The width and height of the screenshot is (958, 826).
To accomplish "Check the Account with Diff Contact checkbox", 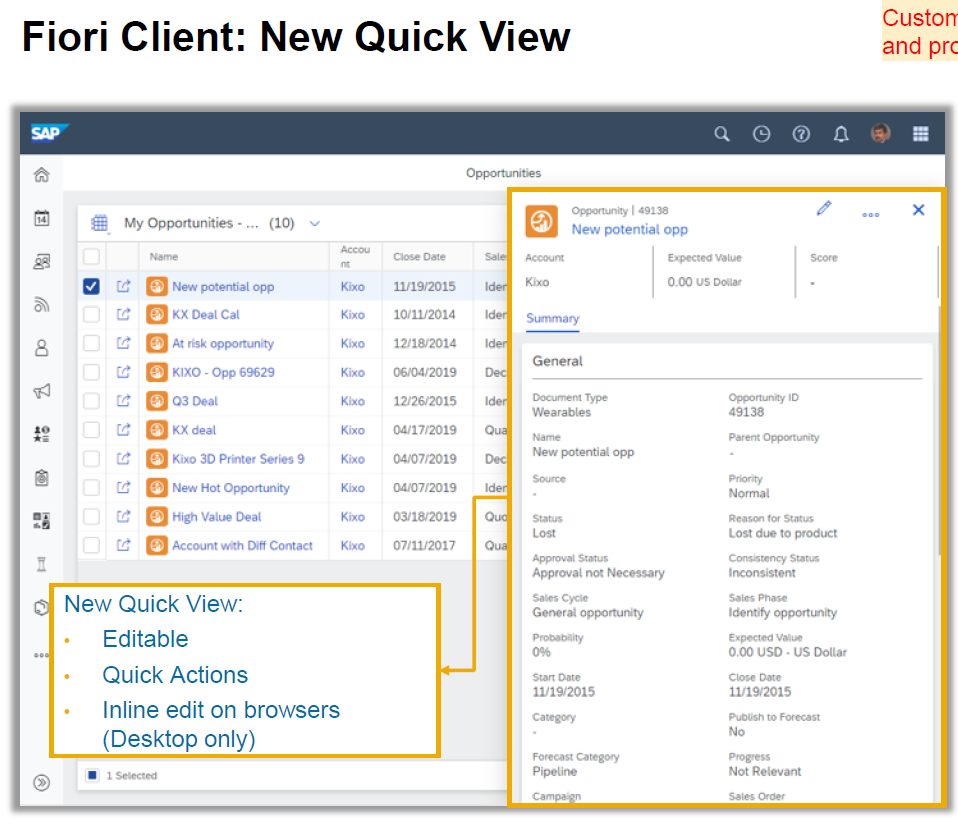I will [92, 545].
